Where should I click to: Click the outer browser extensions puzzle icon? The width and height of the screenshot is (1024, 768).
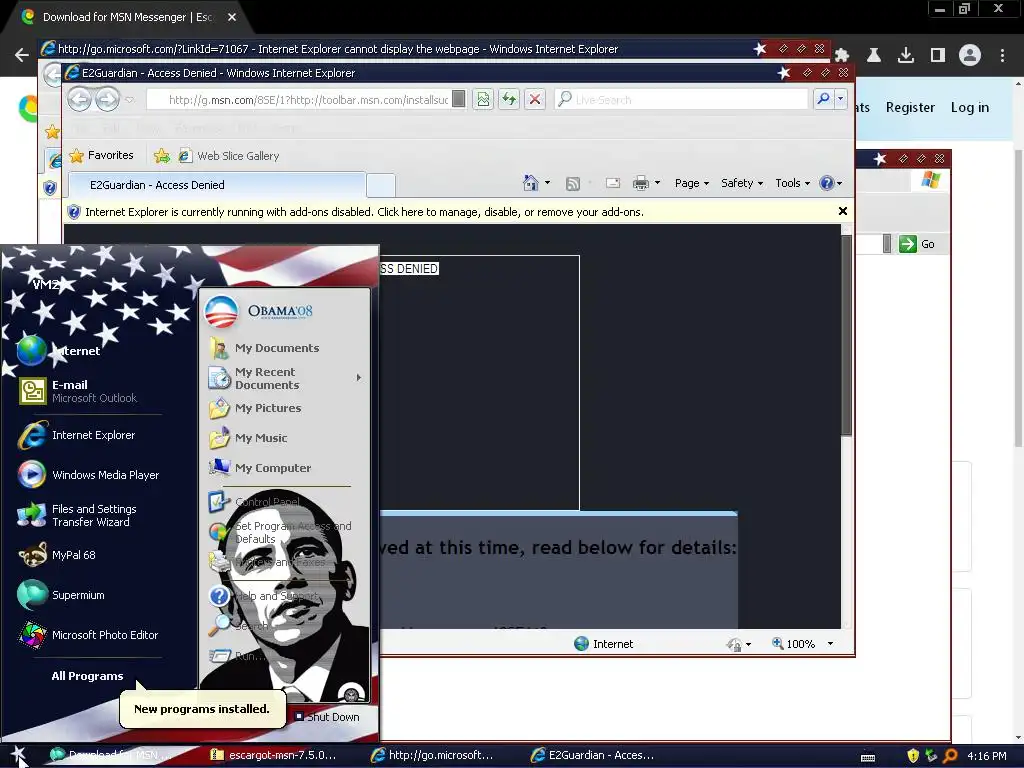point(842,55)
